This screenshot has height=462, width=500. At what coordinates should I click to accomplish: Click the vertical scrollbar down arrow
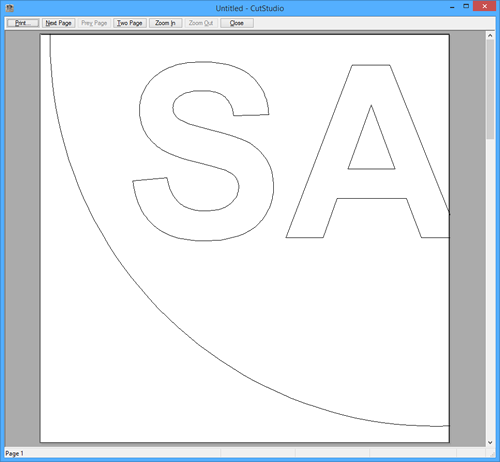(490, 442)
